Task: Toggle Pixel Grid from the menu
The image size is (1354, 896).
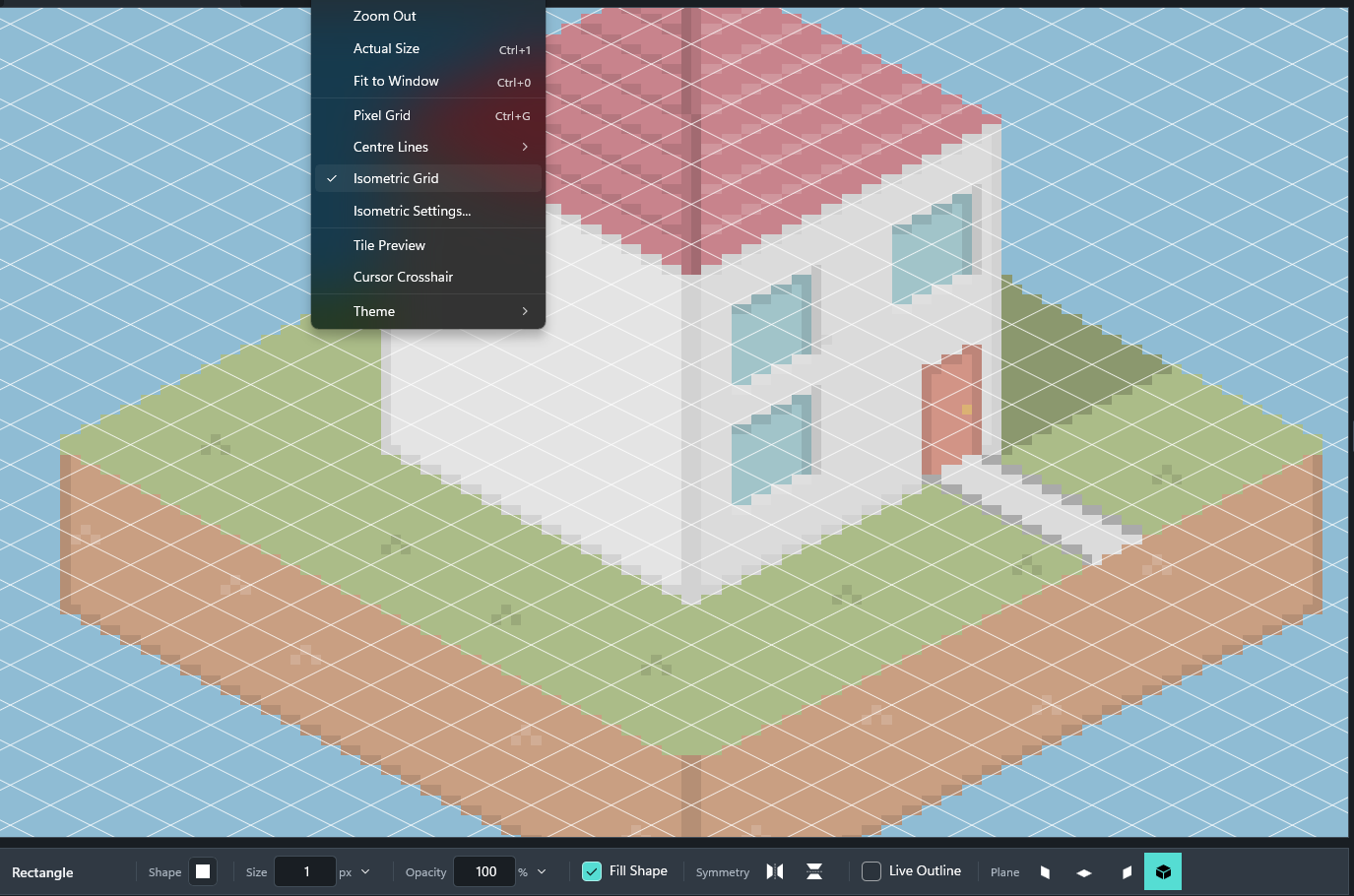Action: (428, 115)
